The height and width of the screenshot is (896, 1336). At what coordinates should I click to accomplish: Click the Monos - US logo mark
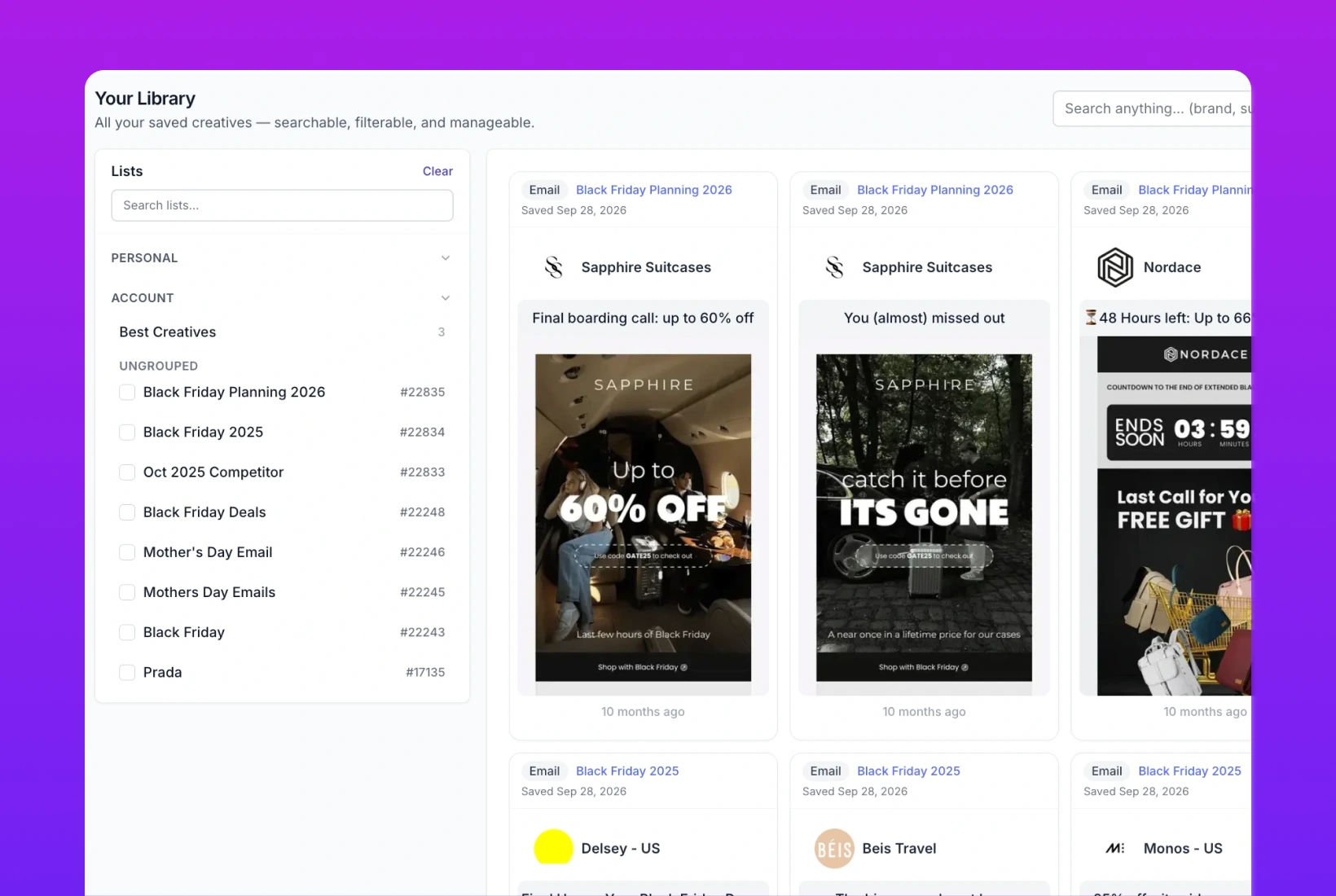1115,848
